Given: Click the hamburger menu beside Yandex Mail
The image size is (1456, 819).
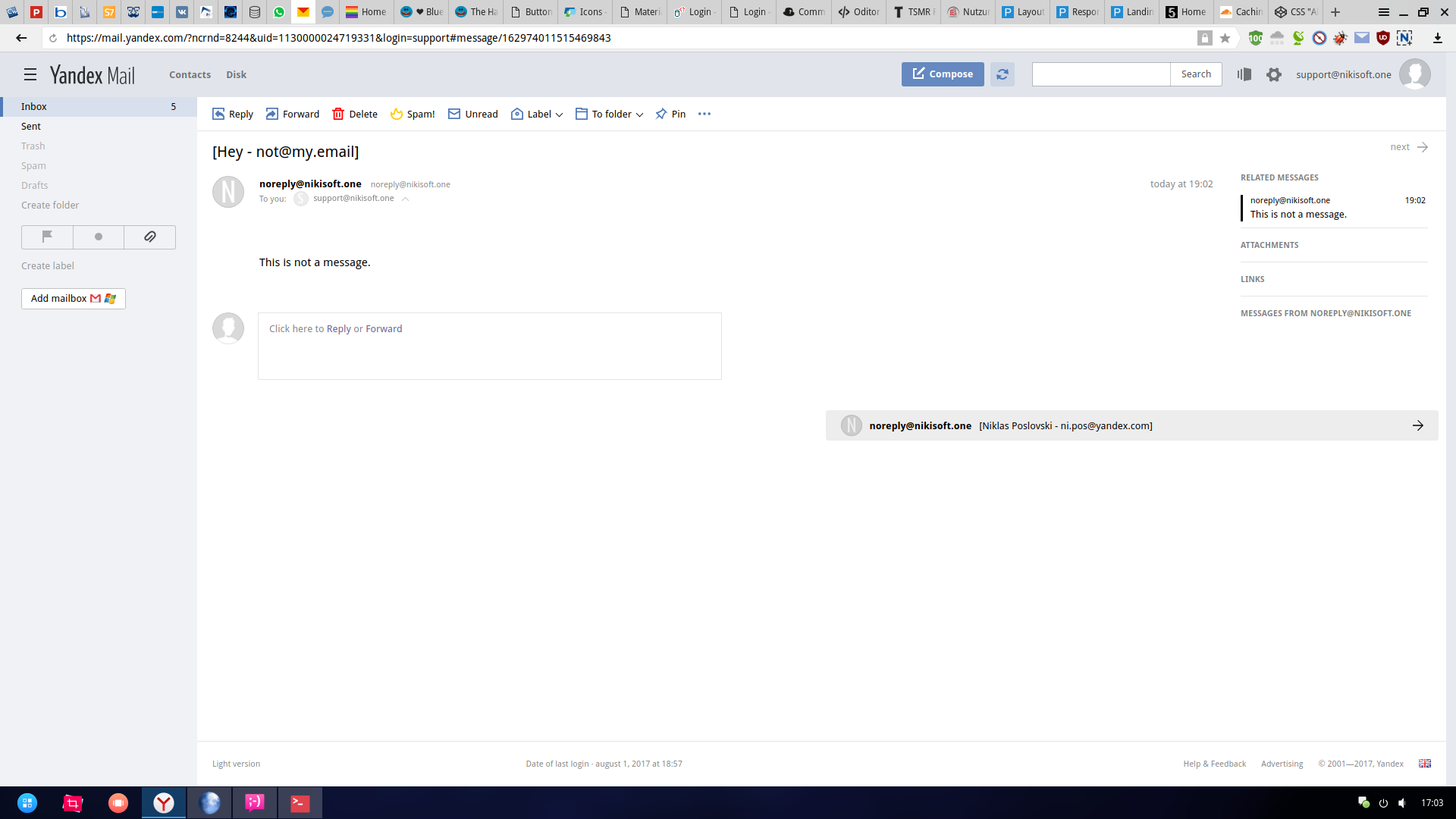Looking at the screenshot, I should pyautogui.click(x=30, y=74).
